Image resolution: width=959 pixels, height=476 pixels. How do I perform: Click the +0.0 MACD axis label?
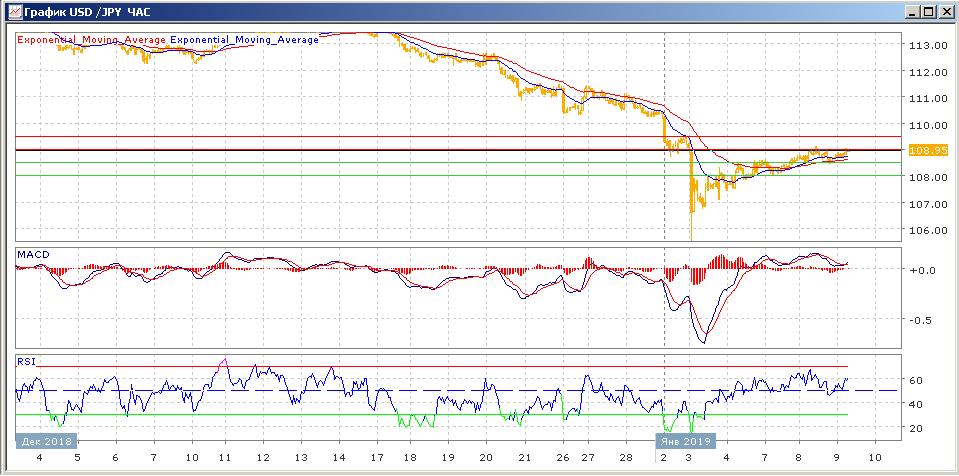(x=921, y=270)
